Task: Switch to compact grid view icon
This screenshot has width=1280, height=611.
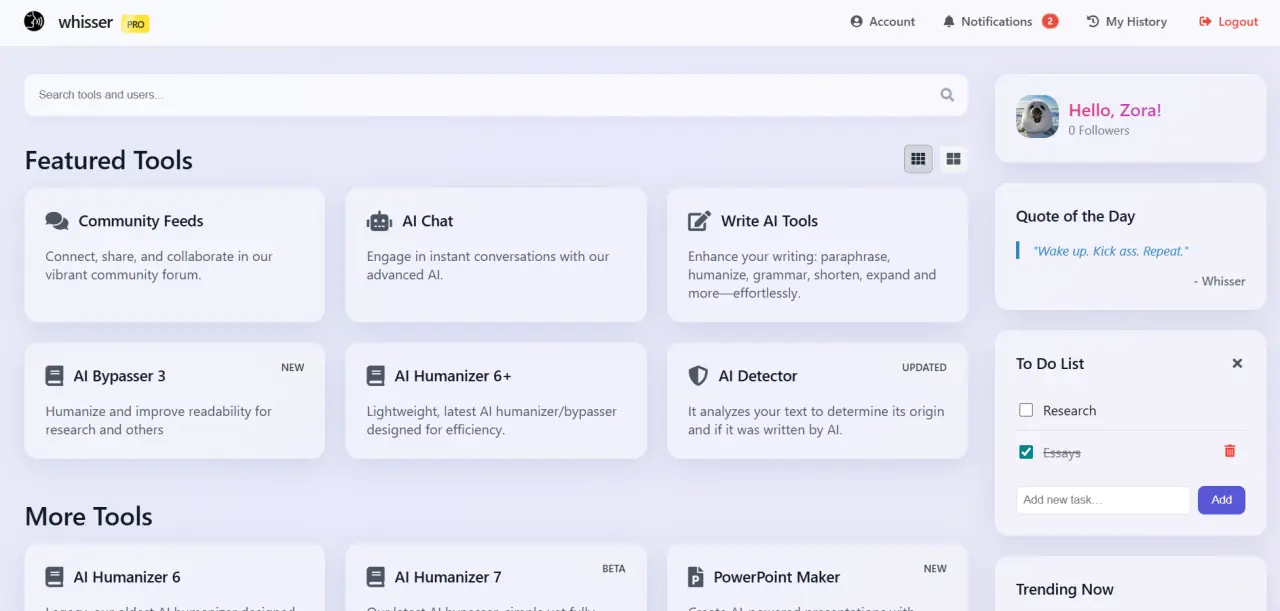Action: (918, 159)
